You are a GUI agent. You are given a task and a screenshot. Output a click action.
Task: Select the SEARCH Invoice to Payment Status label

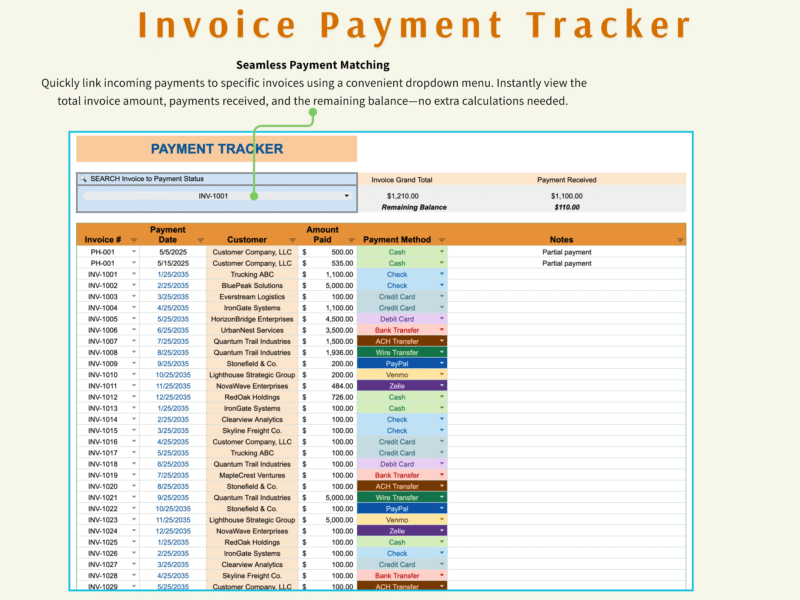pos(147,179)
